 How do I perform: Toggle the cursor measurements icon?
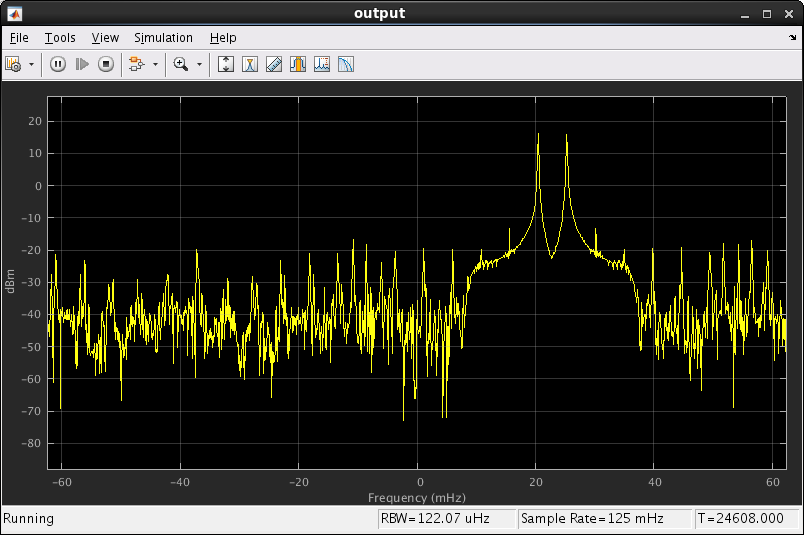(250, 64)
